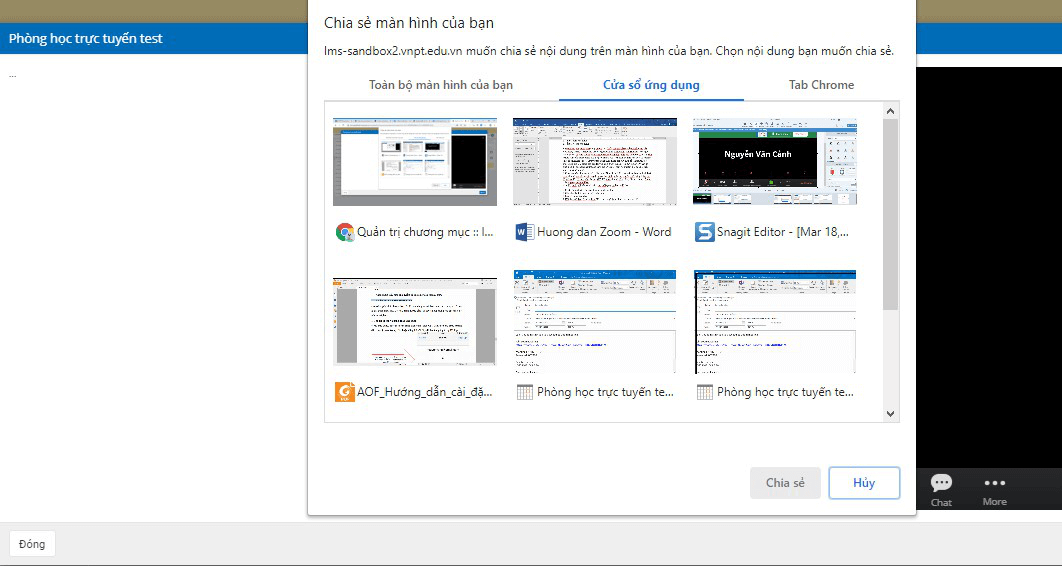The width and height of the screenshot is (1062, 566).
Task: Open the More three-dots menu icon
Action: [994, 484]
